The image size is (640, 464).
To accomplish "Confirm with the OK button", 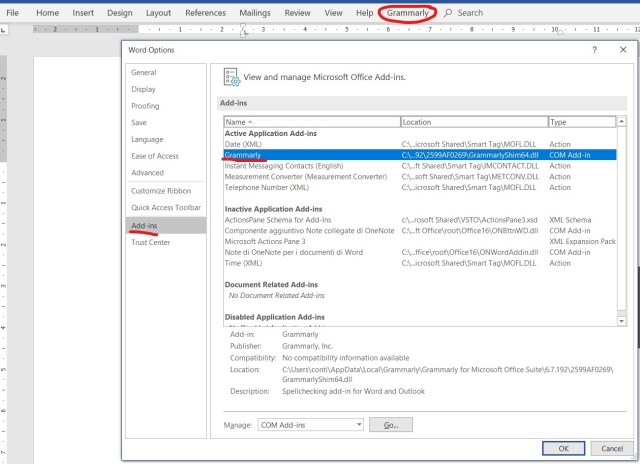I will tap(564, 448).
